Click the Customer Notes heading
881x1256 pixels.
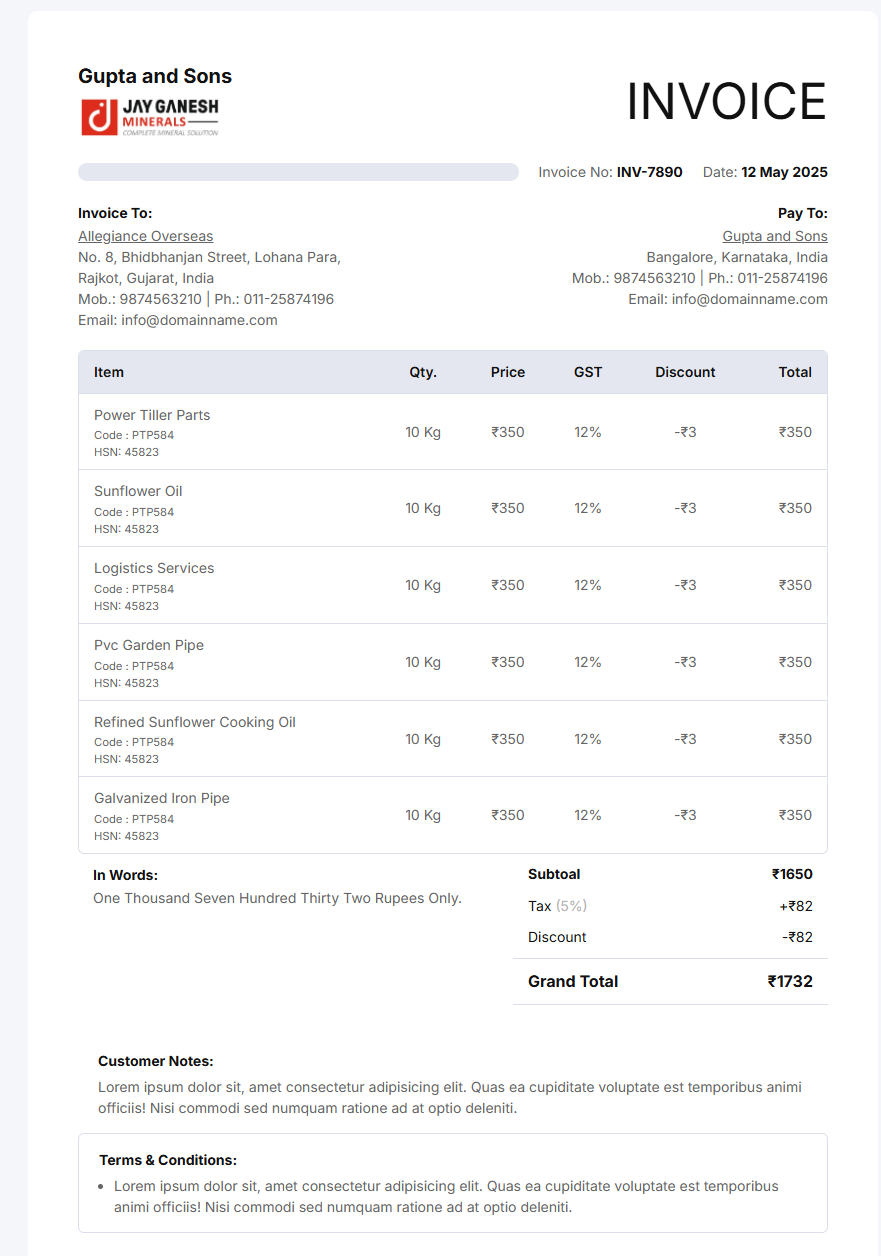[x=156, y=1061]
